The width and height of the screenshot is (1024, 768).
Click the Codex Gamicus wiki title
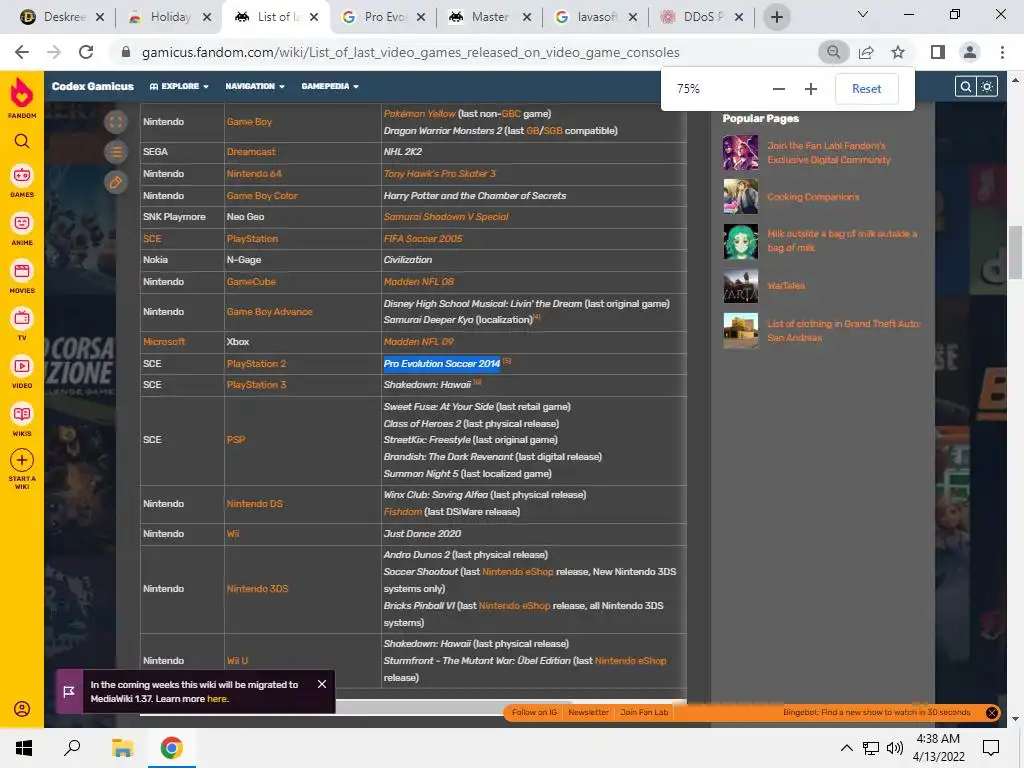[93, 86]
